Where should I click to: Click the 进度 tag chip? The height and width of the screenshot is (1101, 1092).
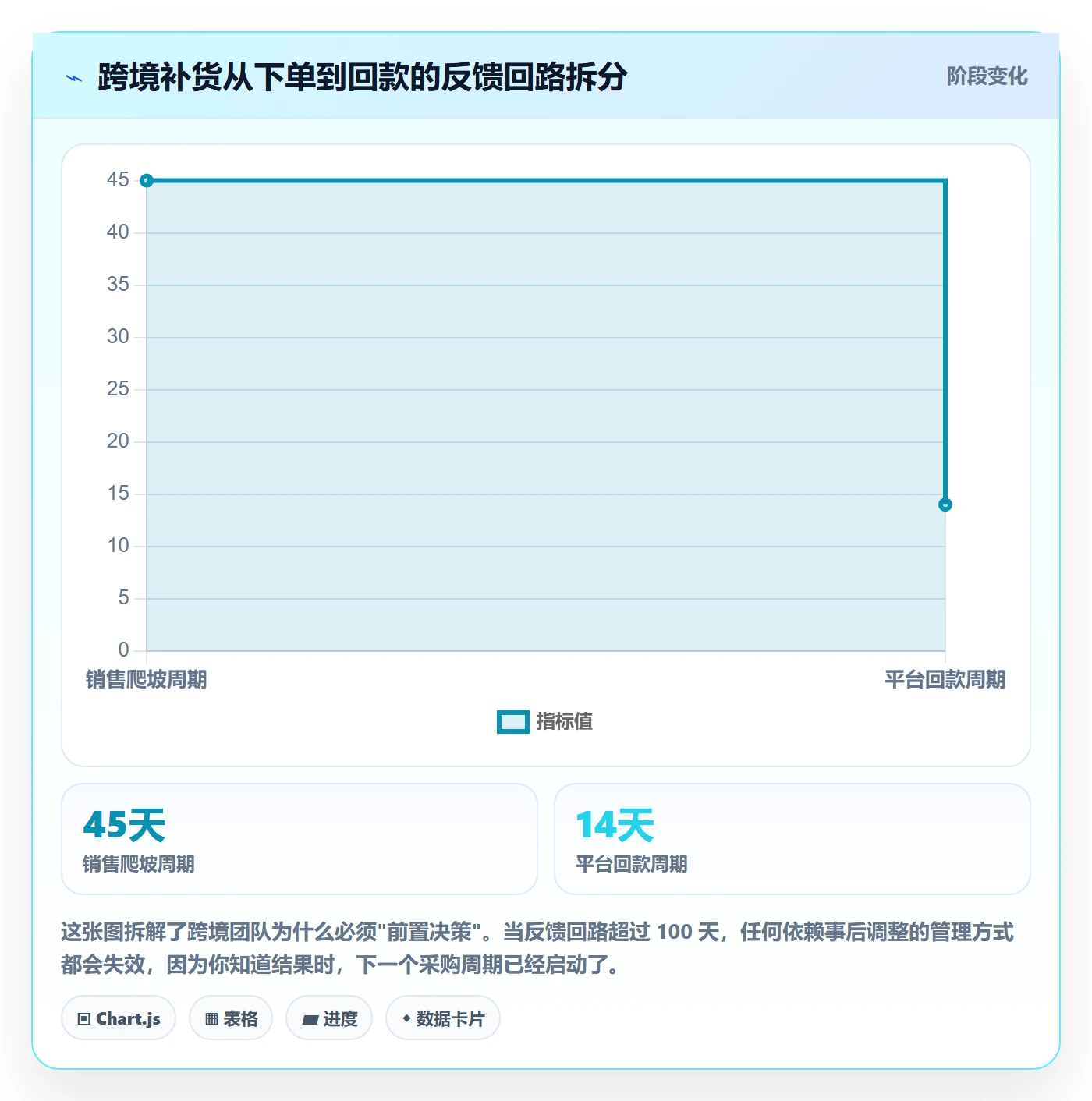coord(329,1018)
